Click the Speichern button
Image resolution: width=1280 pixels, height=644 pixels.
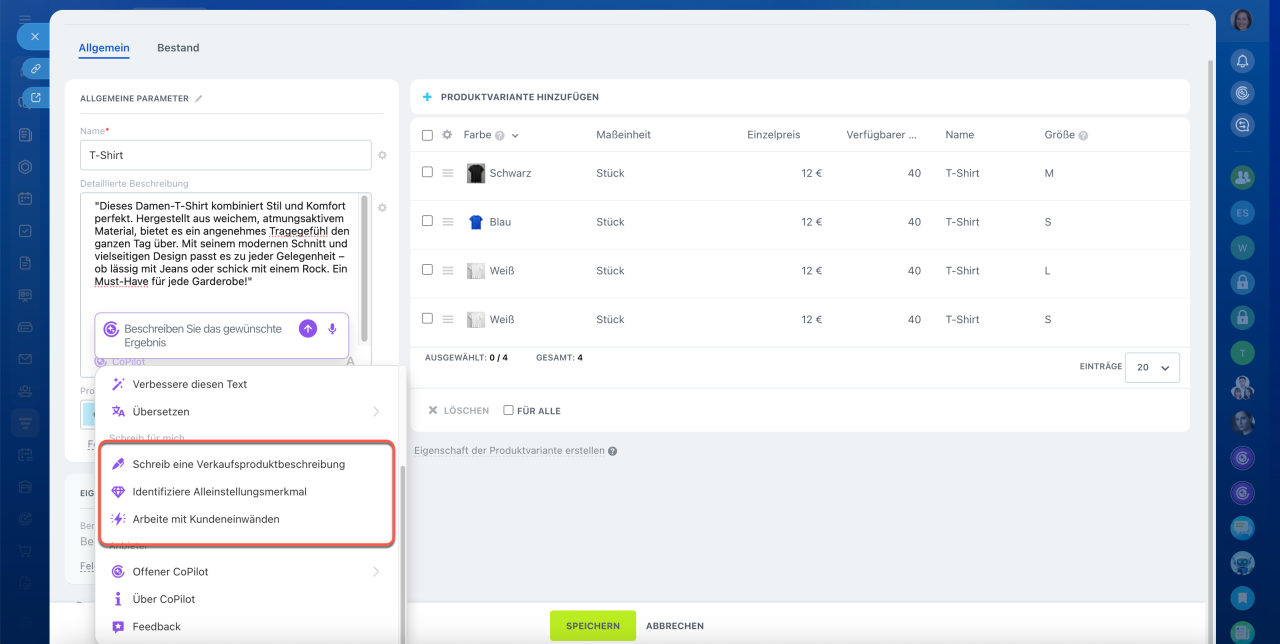pyautogui.click(x=592, y=626)
